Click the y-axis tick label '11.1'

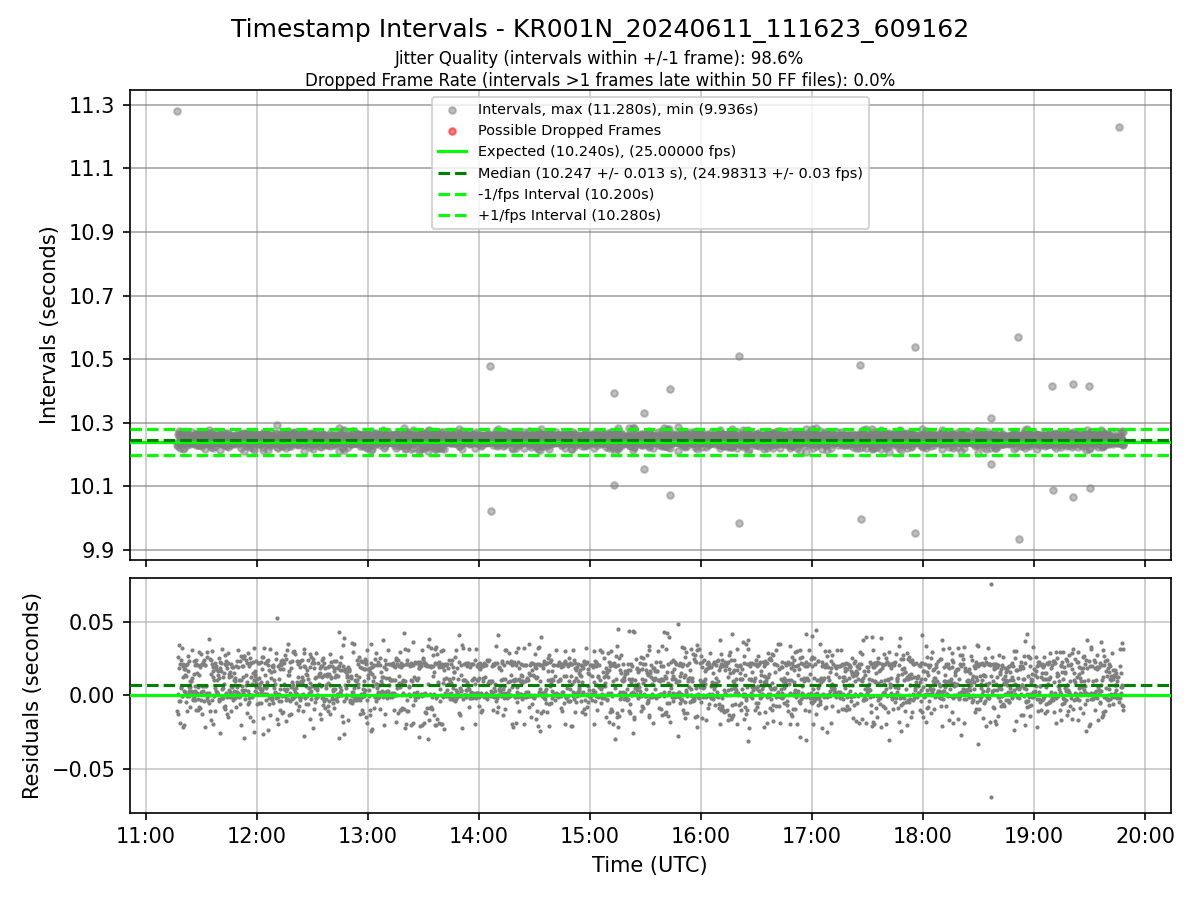95,169
